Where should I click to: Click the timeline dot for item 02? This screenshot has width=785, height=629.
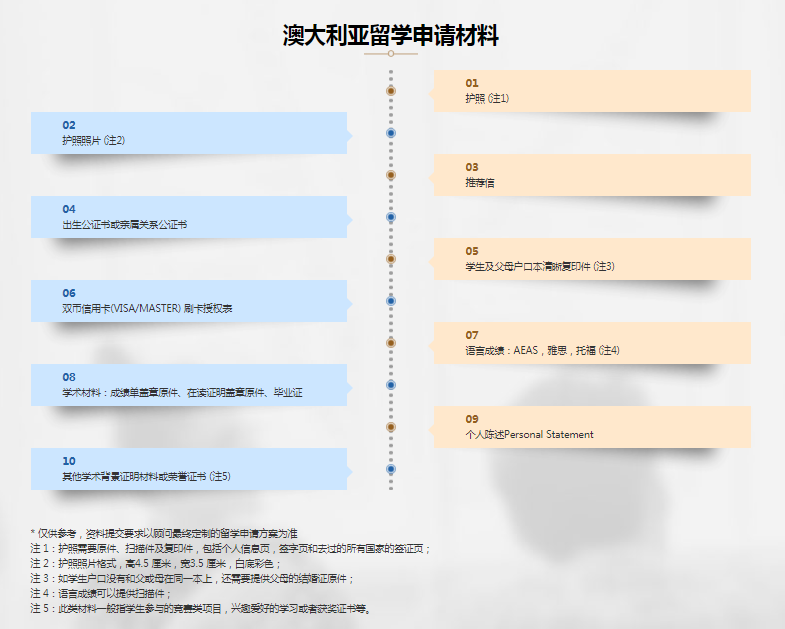point(391,133)
